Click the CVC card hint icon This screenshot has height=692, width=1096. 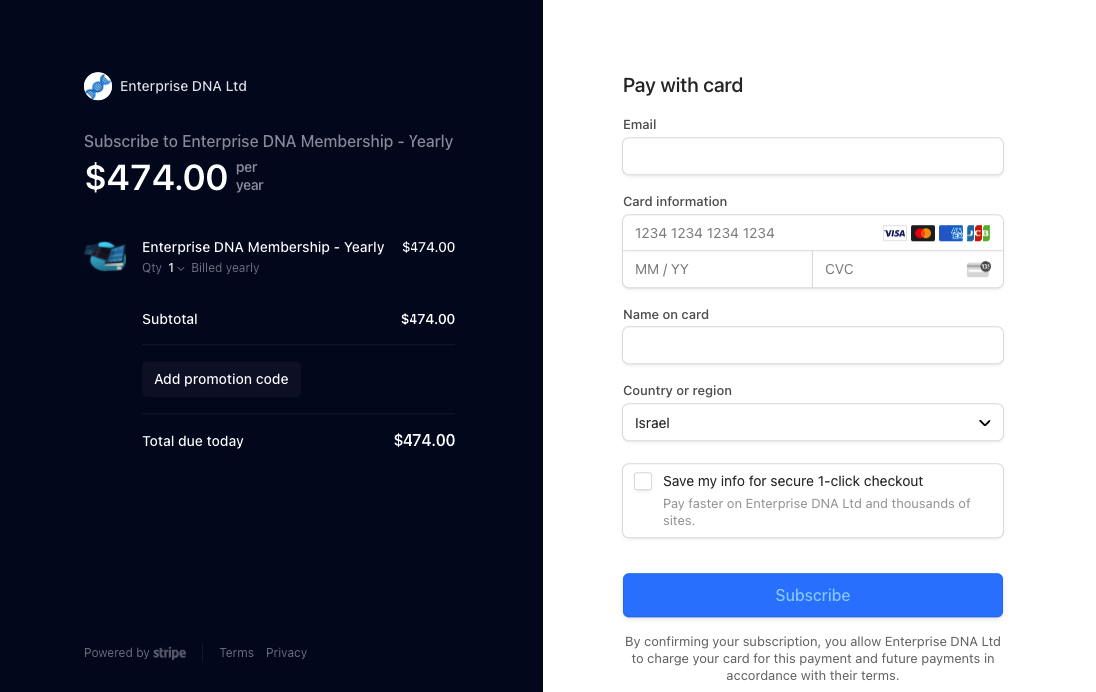click(x=979, y=269)
